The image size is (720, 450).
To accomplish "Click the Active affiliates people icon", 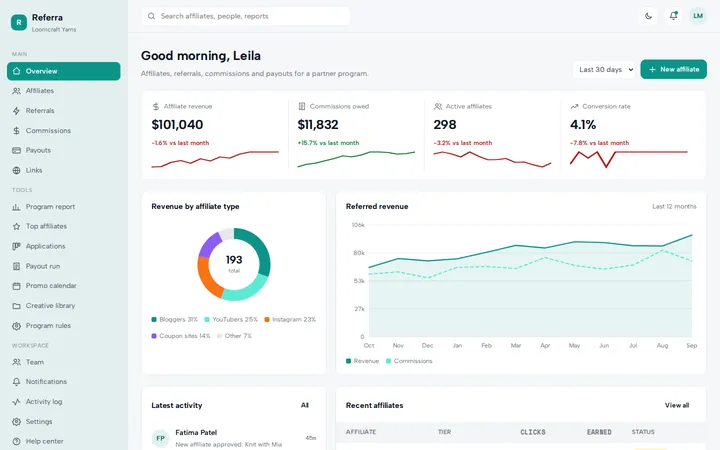I will 438,107.
